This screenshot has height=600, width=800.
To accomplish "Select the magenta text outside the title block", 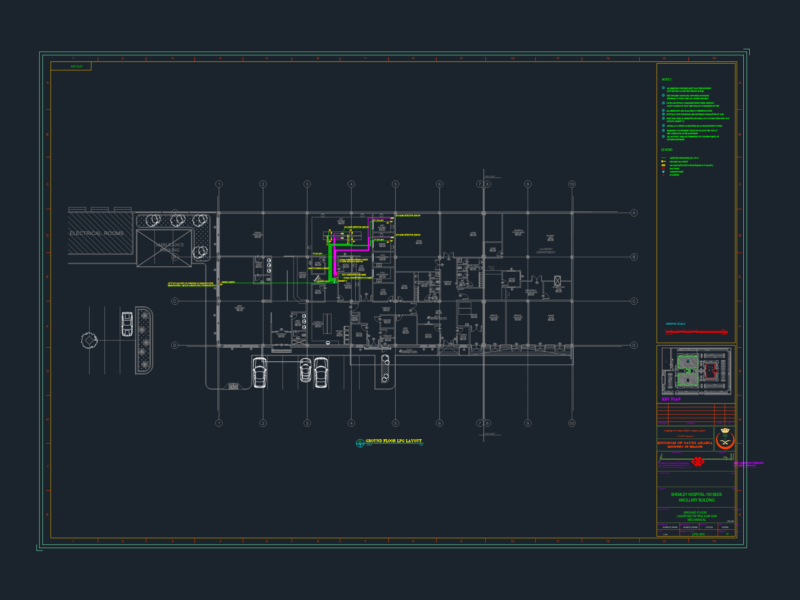I will point(748,464).
